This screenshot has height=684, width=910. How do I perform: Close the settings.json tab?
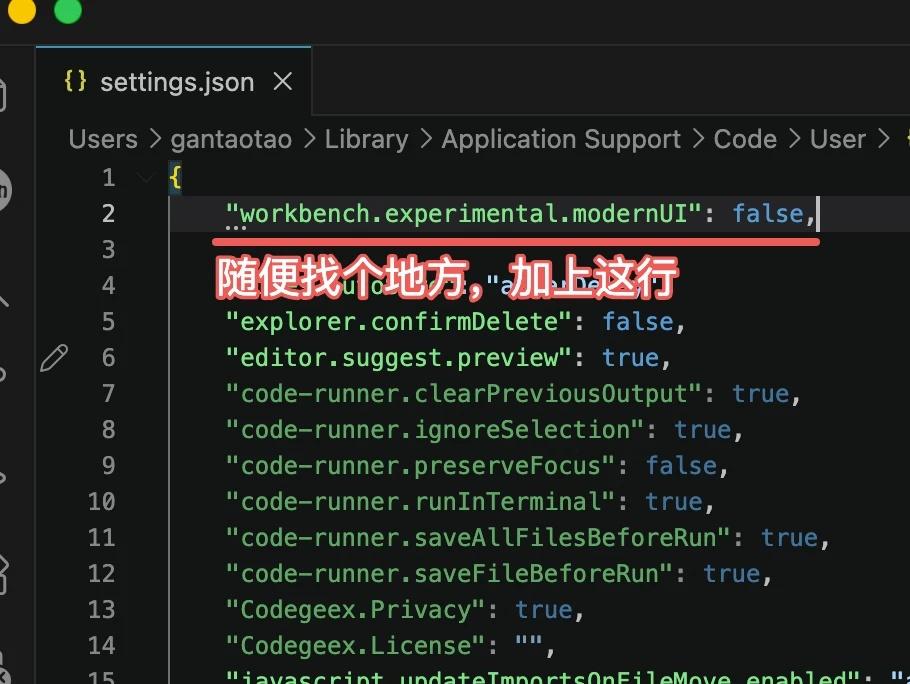[x=283, y=82]
